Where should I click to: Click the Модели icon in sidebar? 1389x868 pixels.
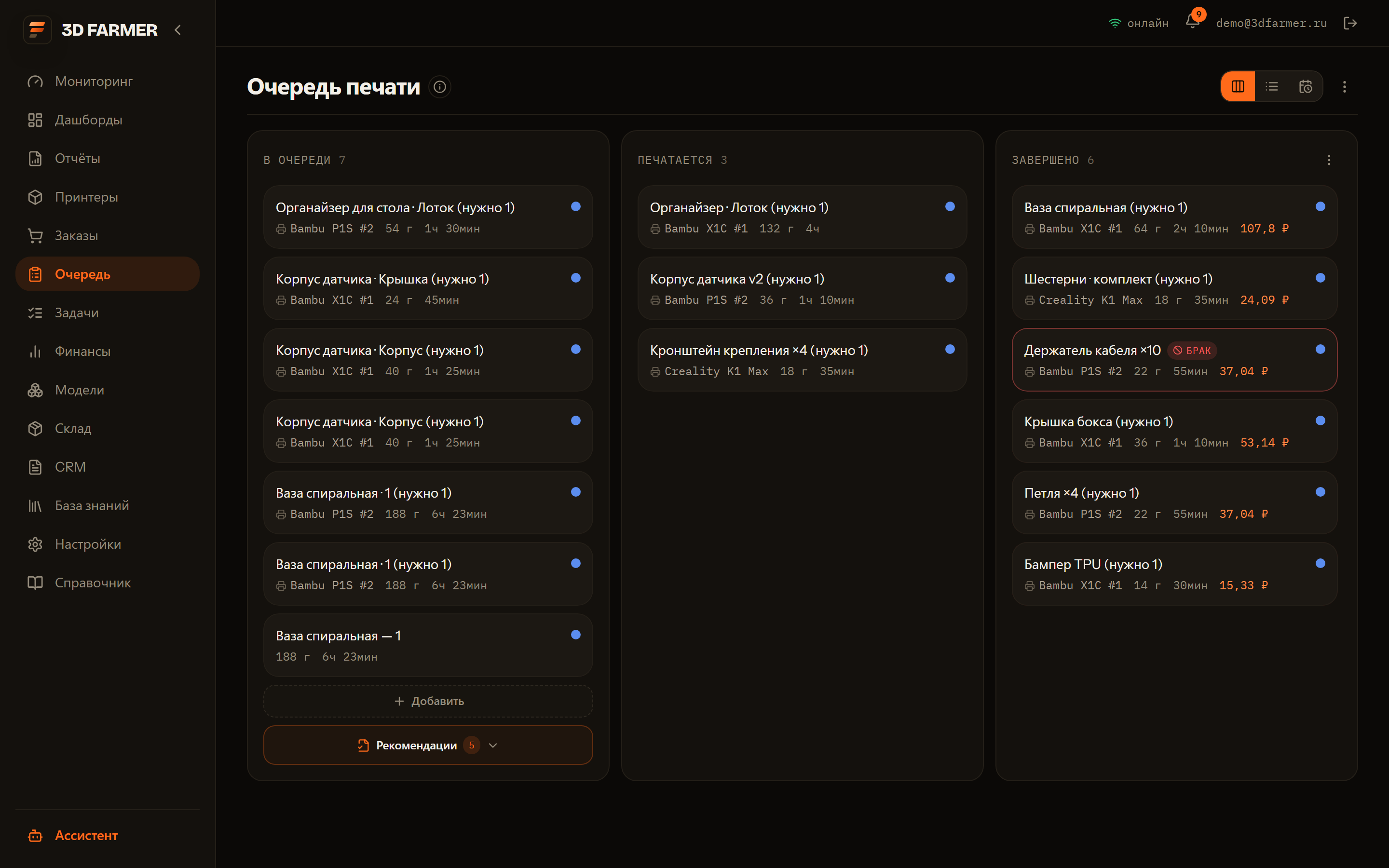click(35, 390)
